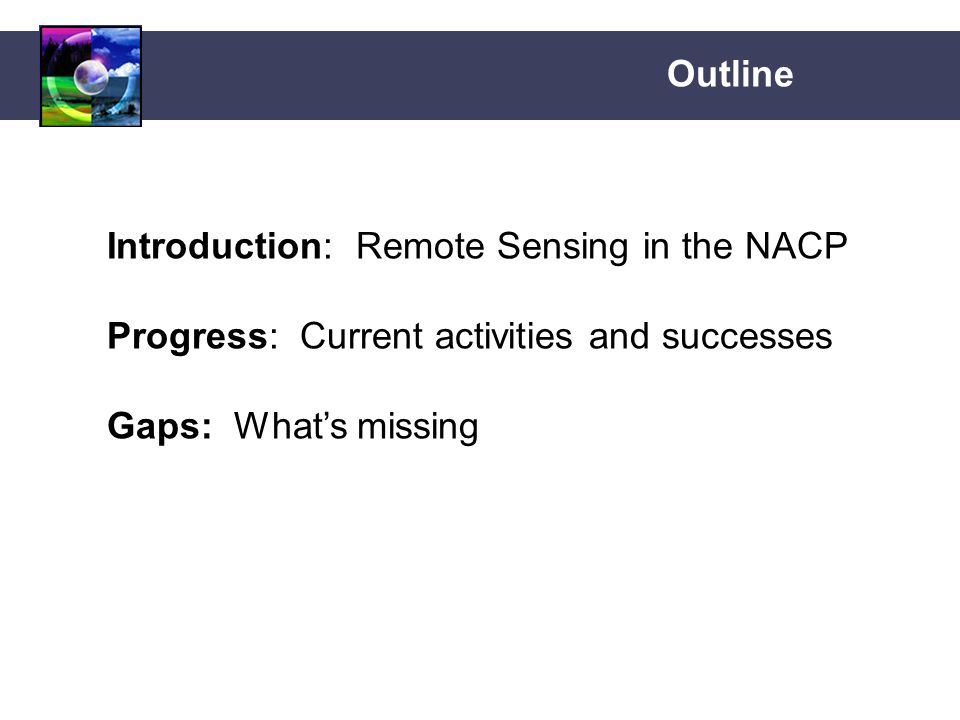This screenshot has width=960, height=720.
Task: Click the green landscape quadrant of logo
Action: [66, 100]
